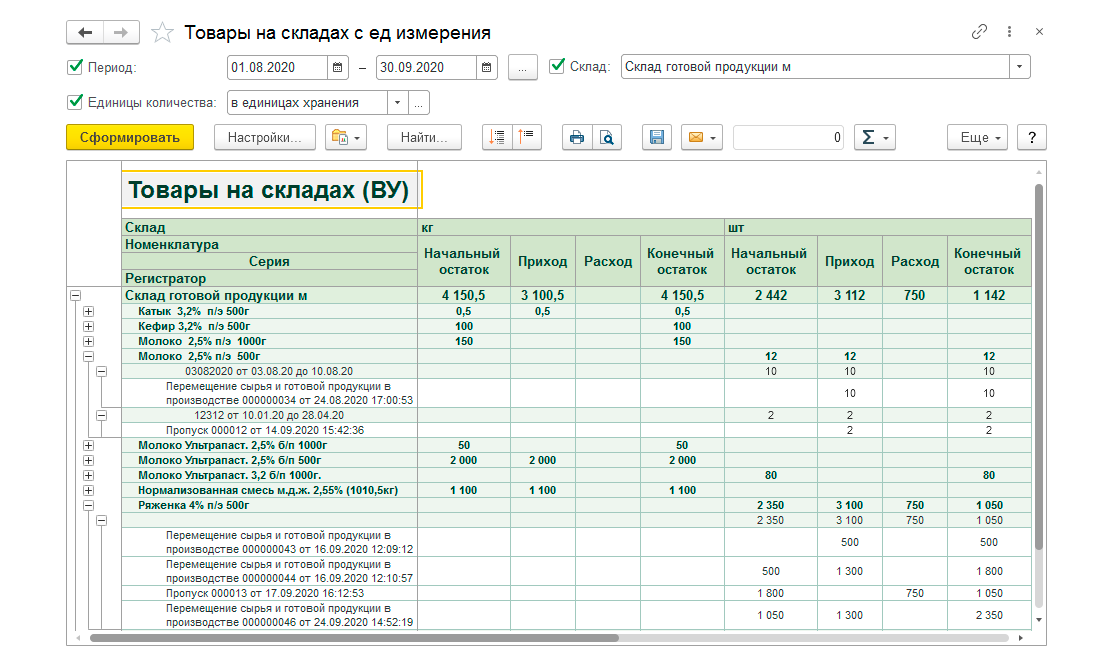Click the envelope icon to send by email
Image resolution: width=1119 pixels, height=668 pixels.
click(701, 138)
